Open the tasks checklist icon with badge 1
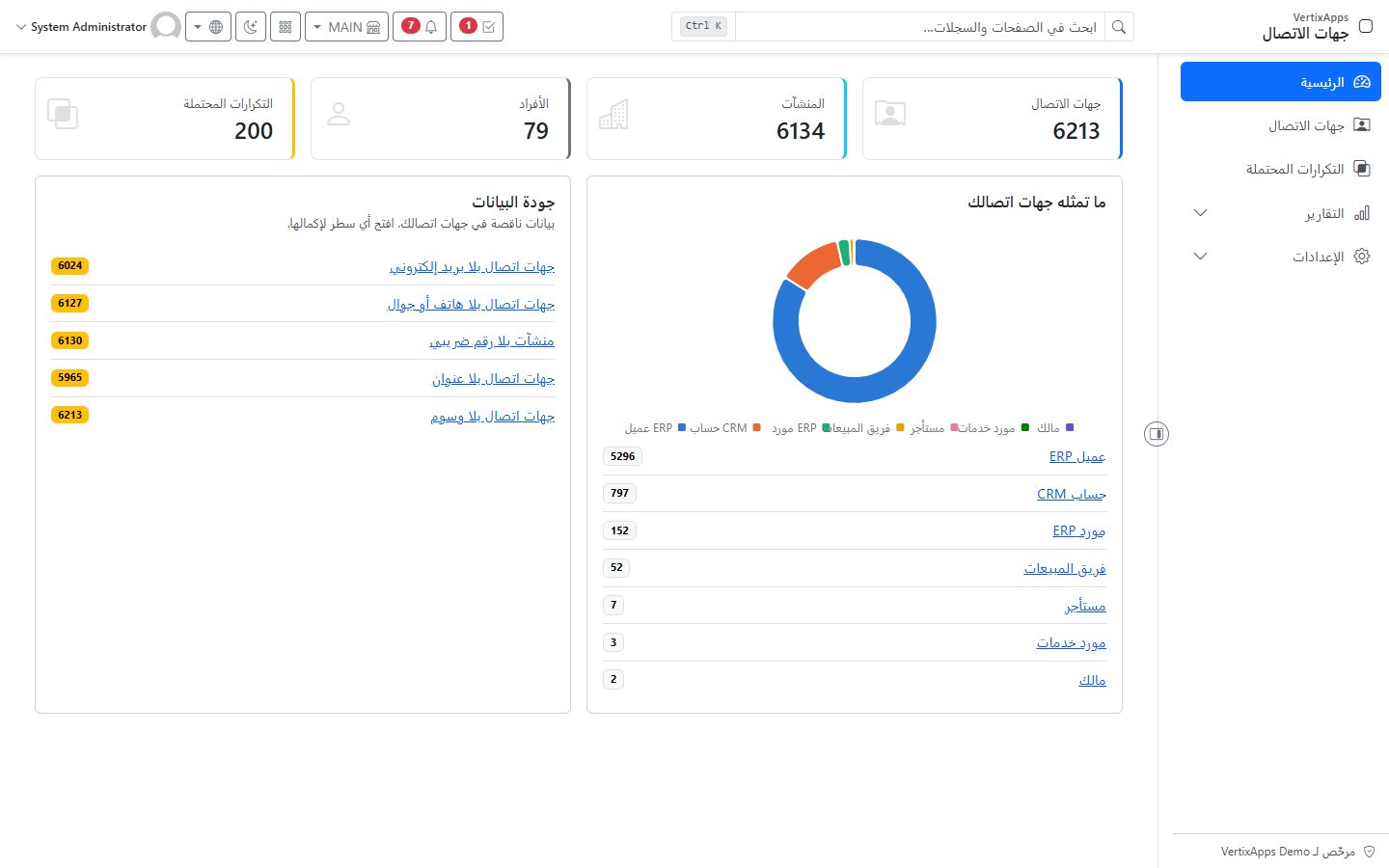 (x=477, y=27)
